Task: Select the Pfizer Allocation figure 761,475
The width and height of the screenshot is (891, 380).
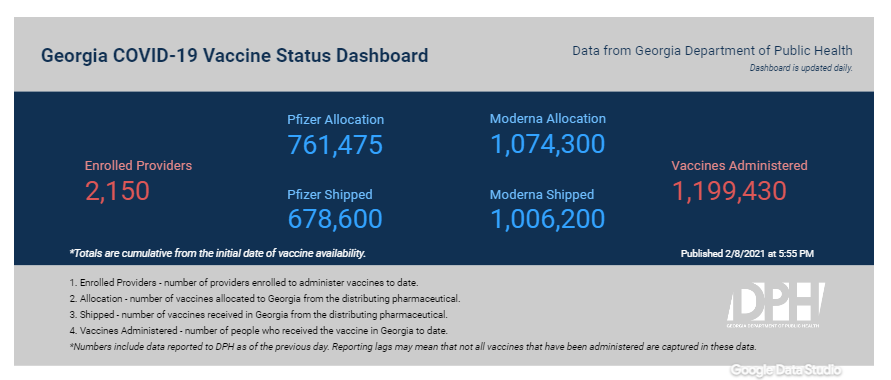Action: 335,144
